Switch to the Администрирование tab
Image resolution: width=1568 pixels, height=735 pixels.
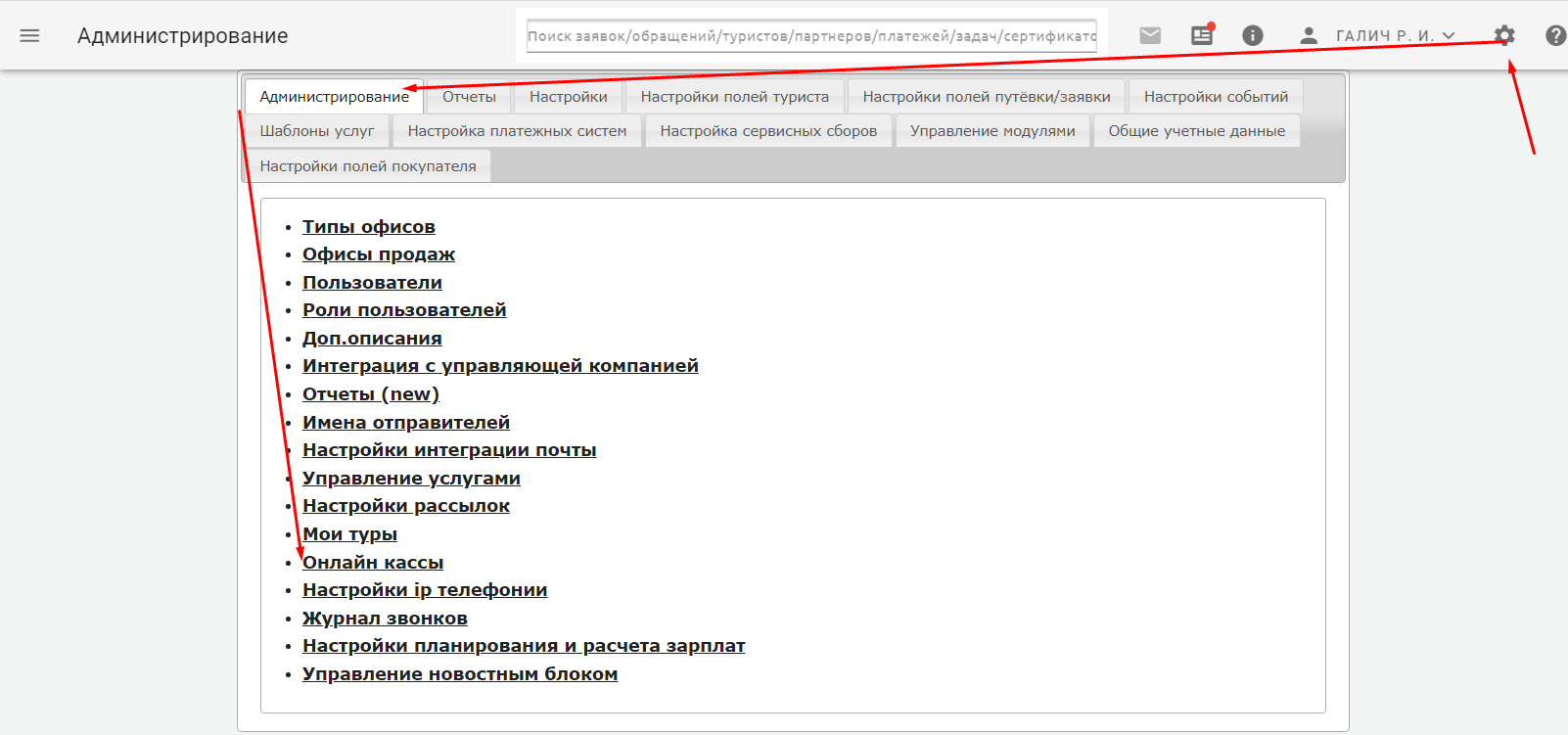[335, 97]
